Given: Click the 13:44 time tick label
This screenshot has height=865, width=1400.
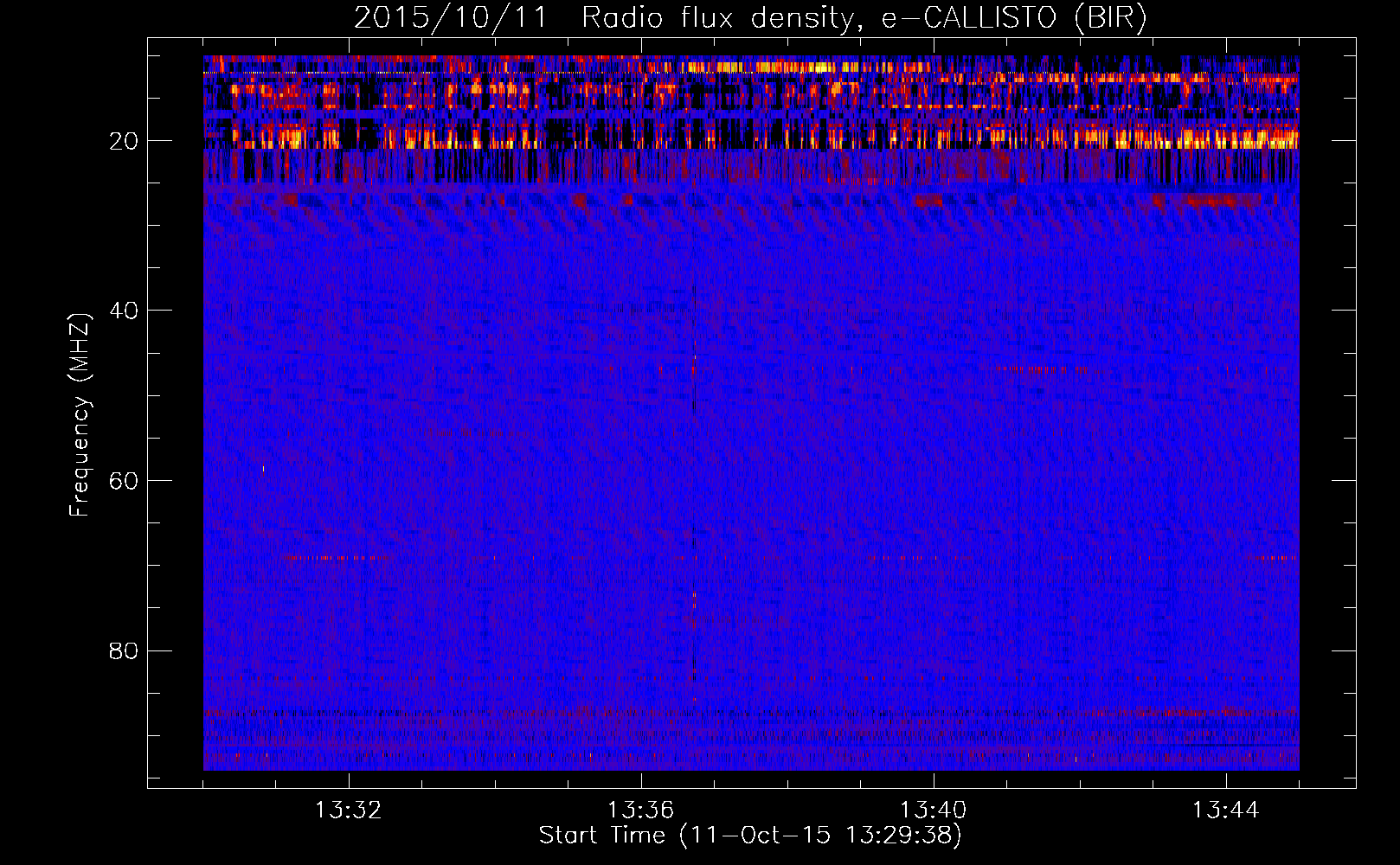Looking at the screenshot, I should 1226,811.
